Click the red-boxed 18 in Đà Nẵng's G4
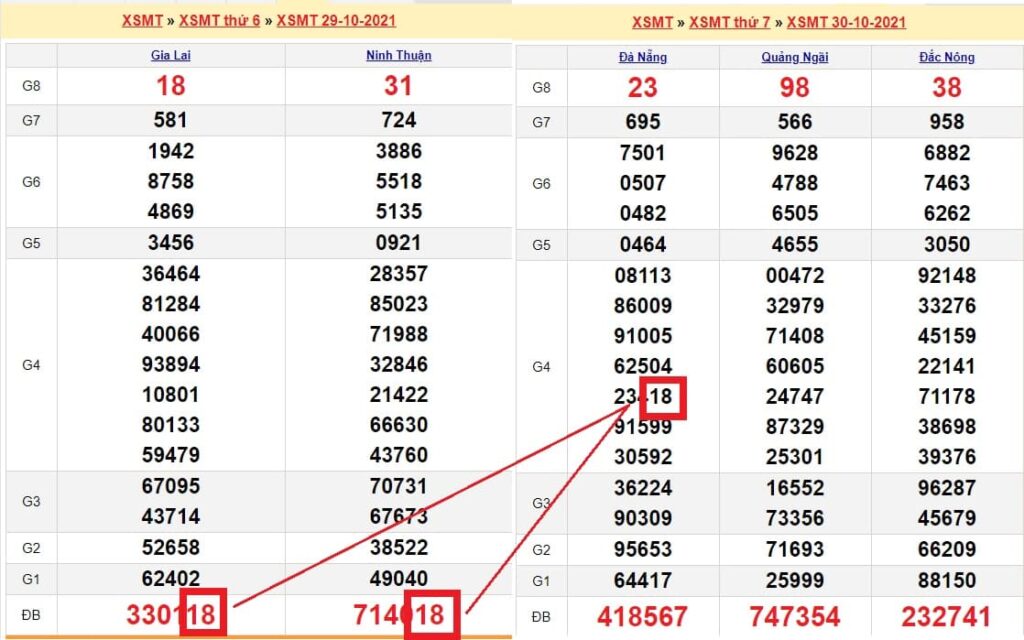1024x640 pixels. pyautogui.click(x=661, y=397)
